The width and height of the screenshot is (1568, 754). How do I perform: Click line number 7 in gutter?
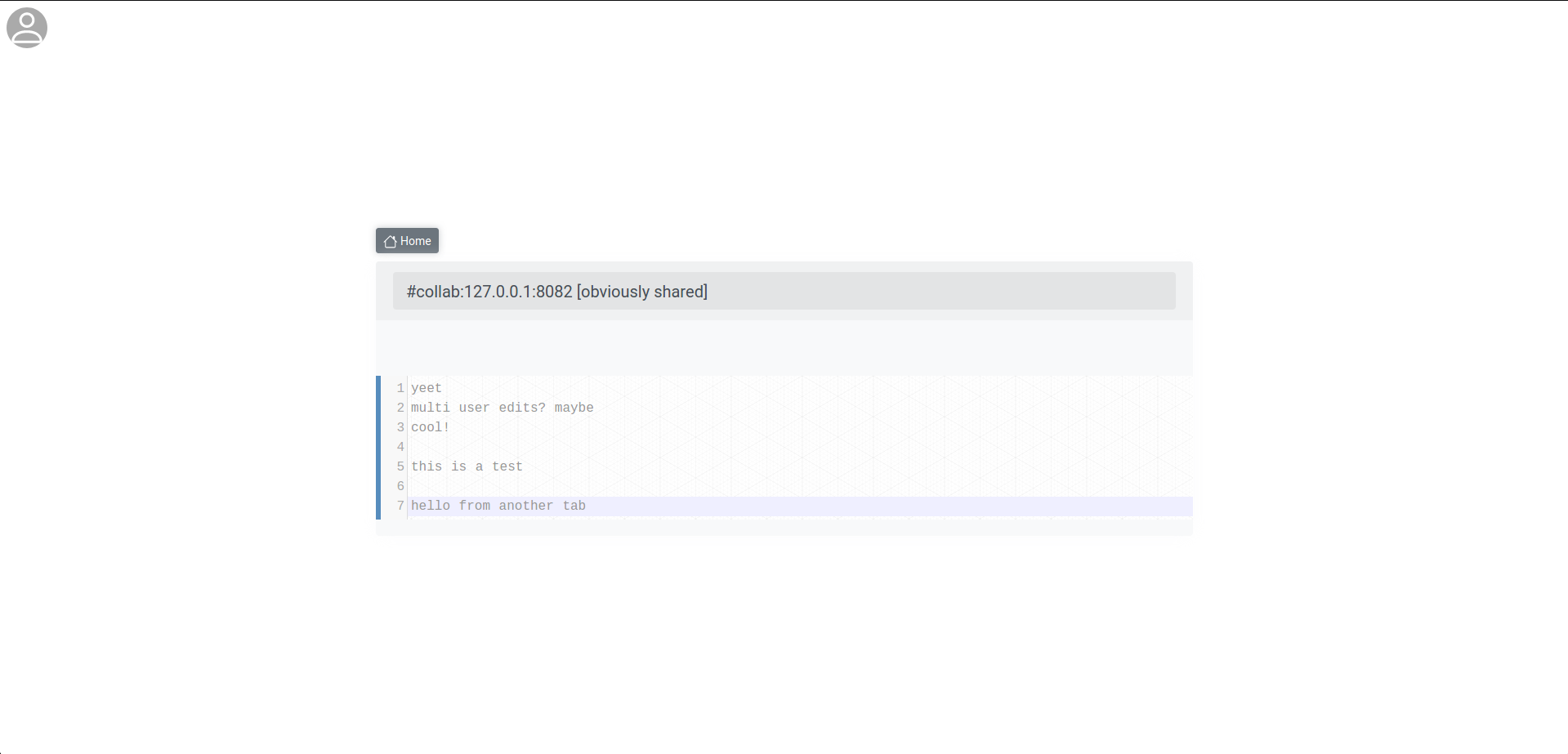point(400,506)
